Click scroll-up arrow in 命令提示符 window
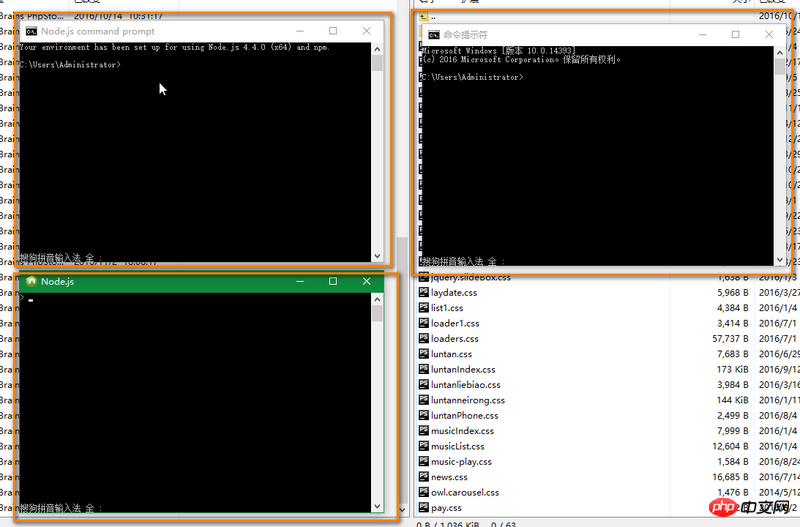This screenshot has width=800, height=527. pyautogui.click(x=780, y=53)
